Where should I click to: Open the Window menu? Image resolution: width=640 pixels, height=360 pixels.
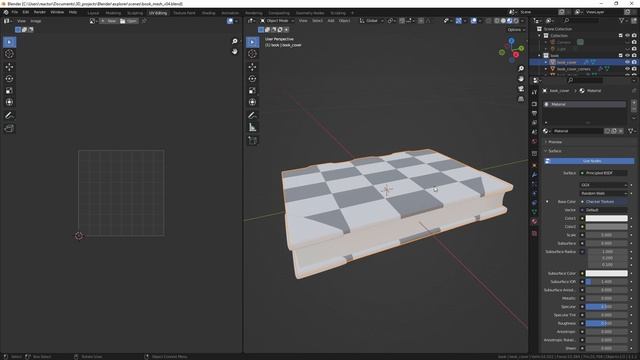57,12
